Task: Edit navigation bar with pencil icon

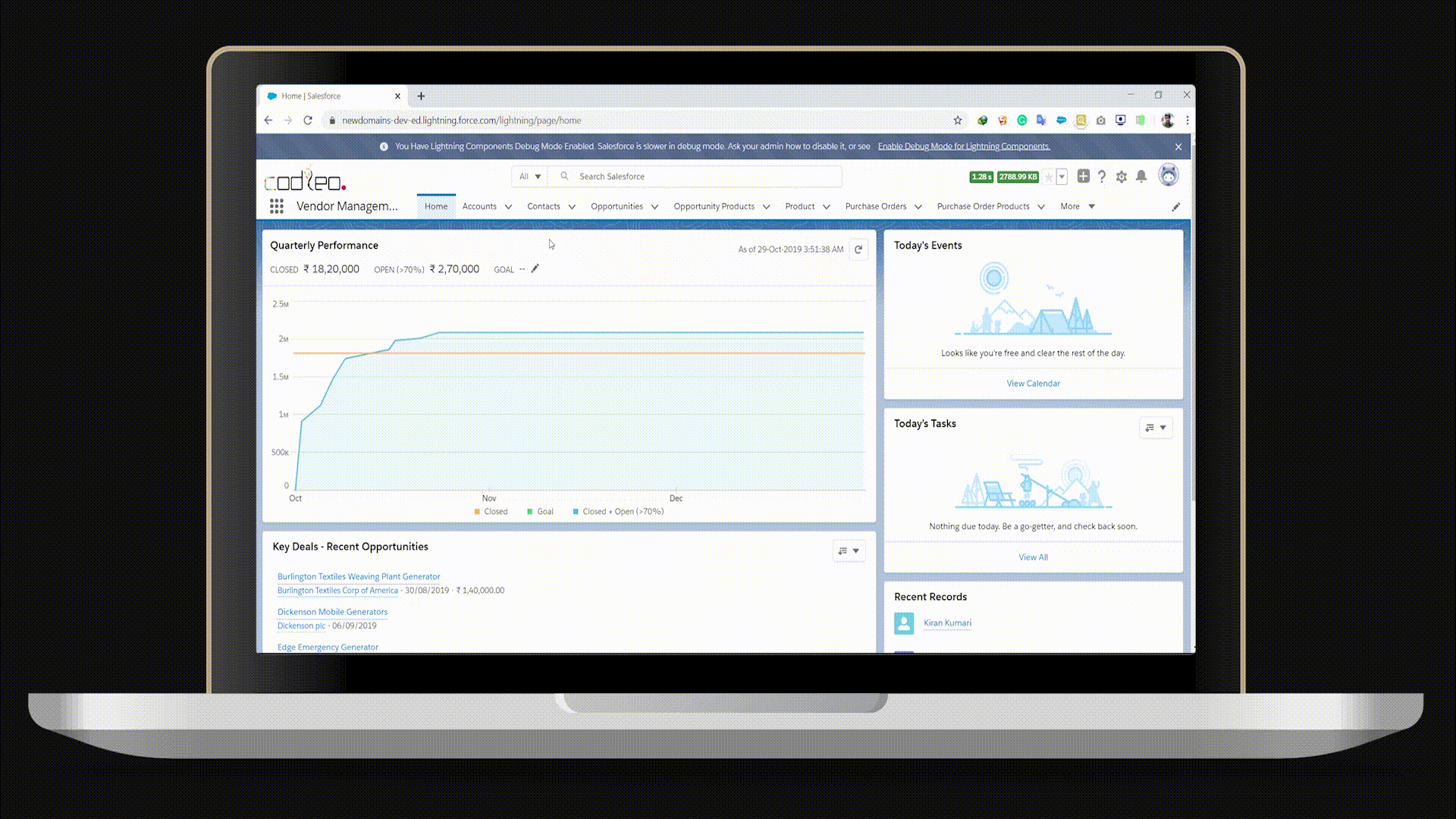Action: tap(1176, 207)
